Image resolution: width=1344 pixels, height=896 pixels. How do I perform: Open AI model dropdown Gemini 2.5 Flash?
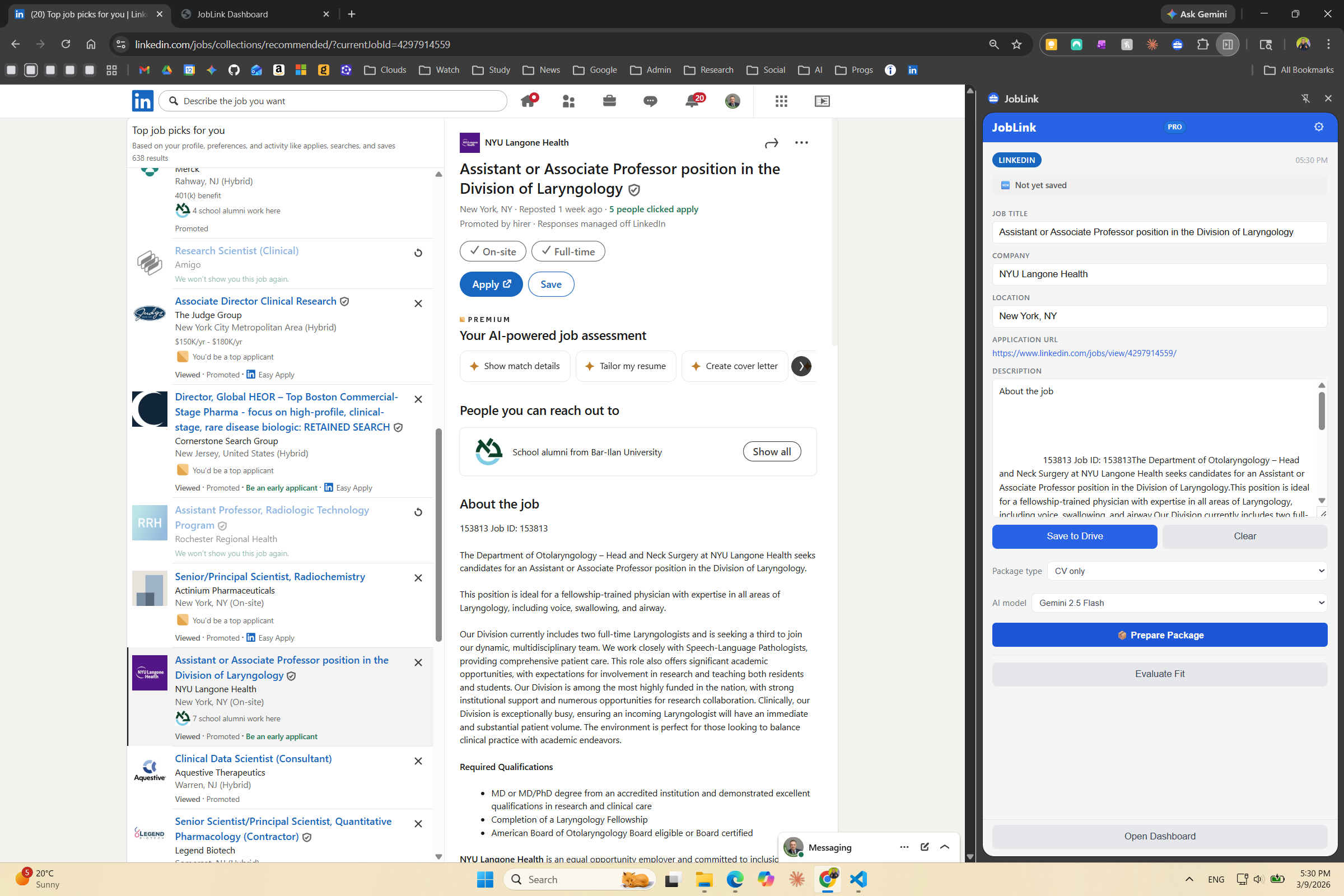point(1179,603)
